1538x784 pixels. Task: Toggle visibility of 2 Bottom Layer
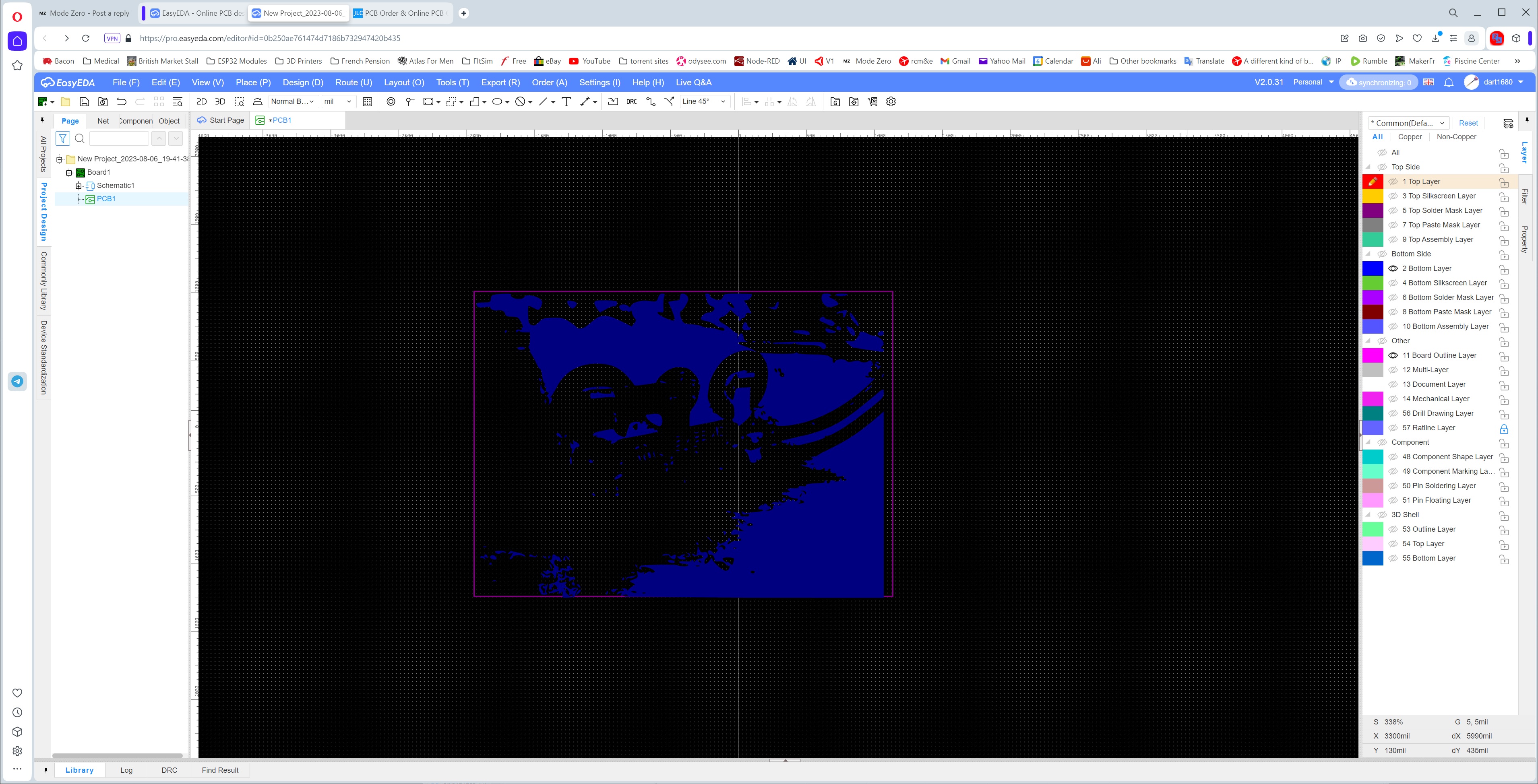[x=1393, y=268]
